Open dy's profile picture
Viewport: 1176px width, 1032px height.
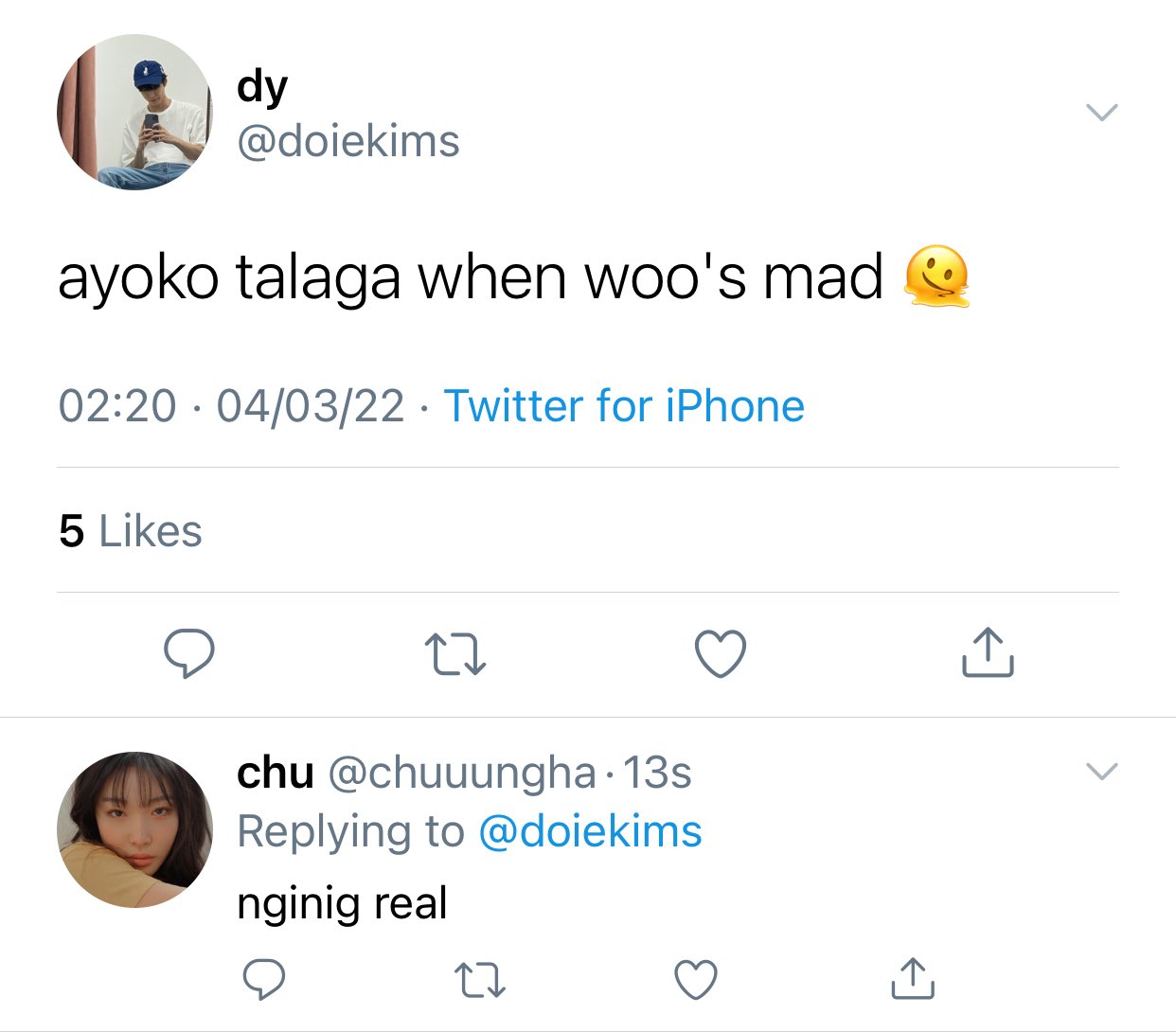tap(135, 113)
